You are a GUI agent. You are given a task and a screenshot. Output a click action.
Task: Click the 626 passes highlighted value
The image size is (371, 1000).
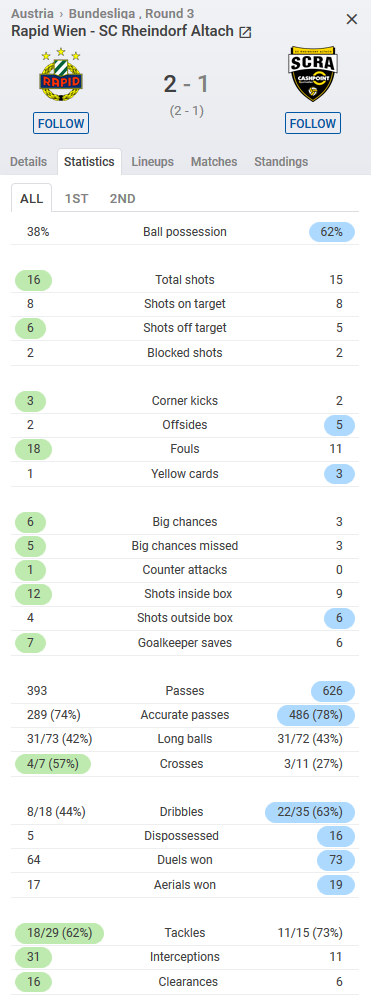333,691
